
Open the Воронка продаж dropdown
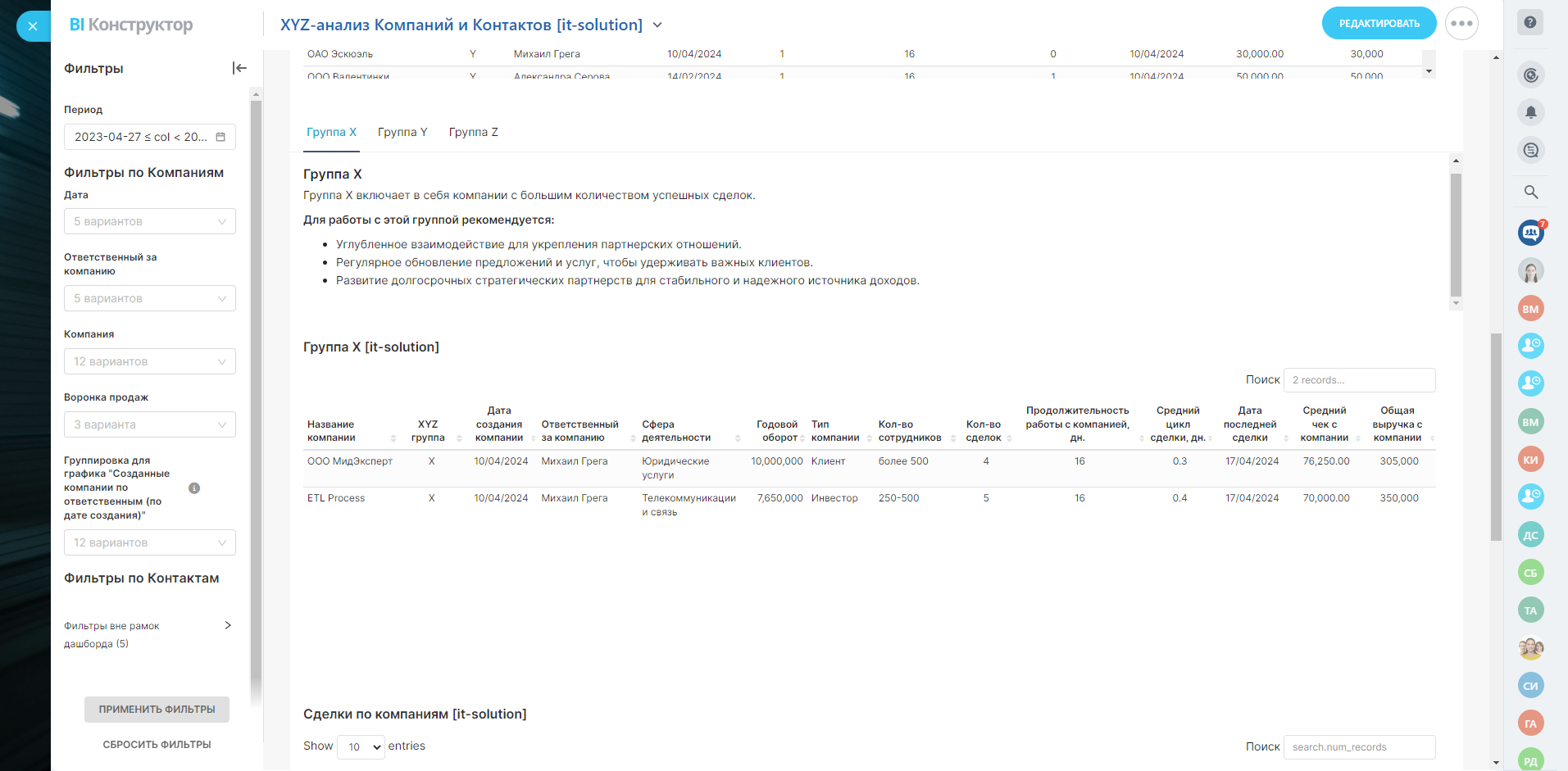[150, 424]
